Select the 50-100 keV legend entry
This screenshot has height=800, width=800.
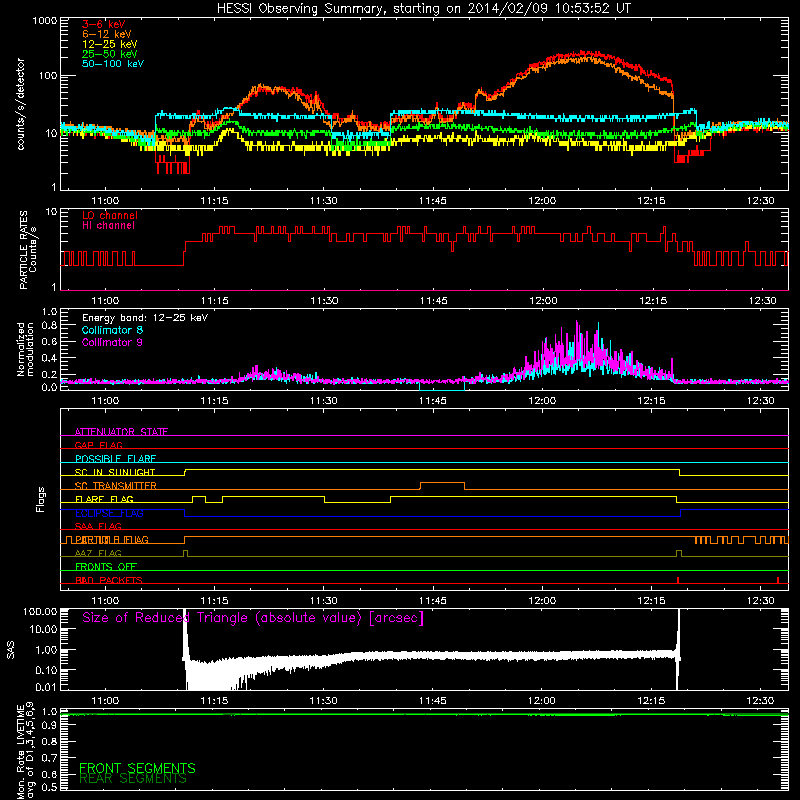tap(113, 64)
